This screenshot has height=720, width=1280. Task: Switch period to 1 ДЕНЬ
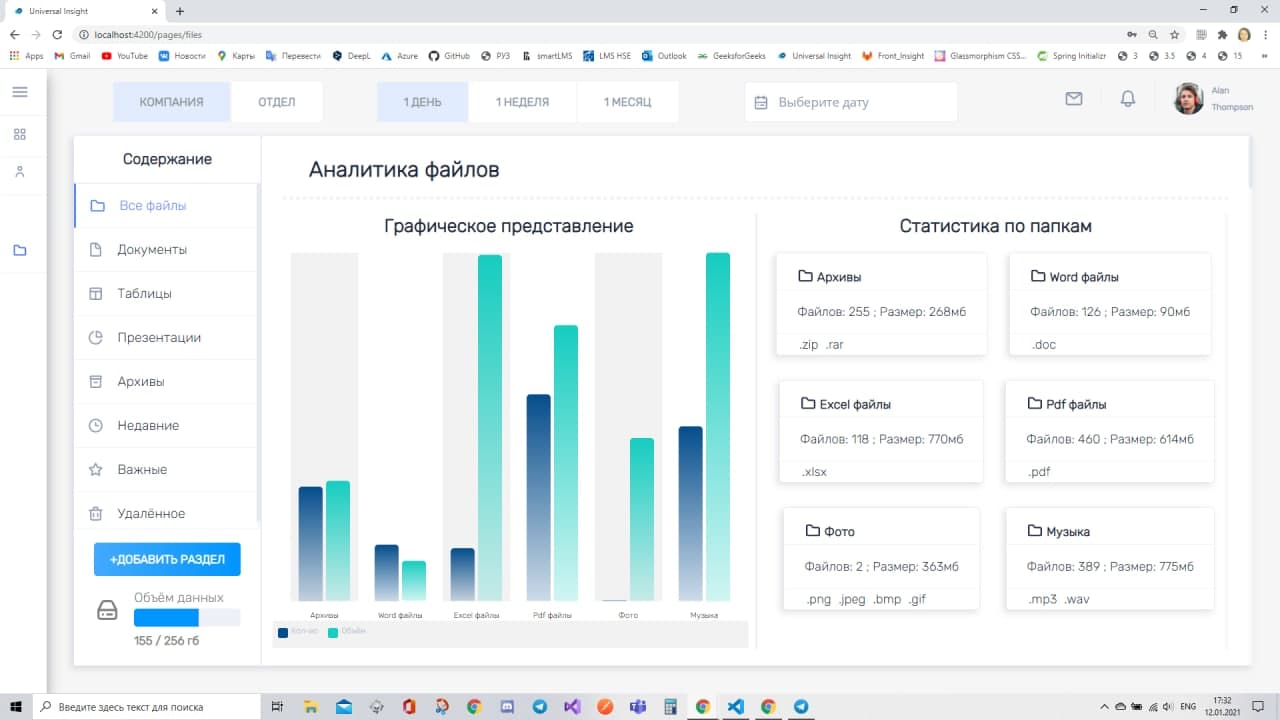click(x=422, y=102)
